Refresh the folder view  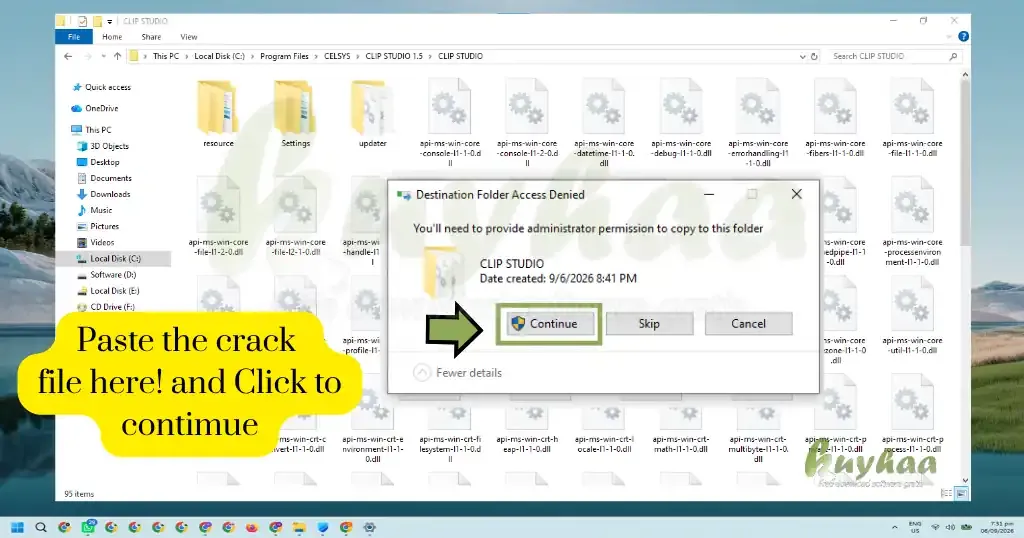pos(814,57)
